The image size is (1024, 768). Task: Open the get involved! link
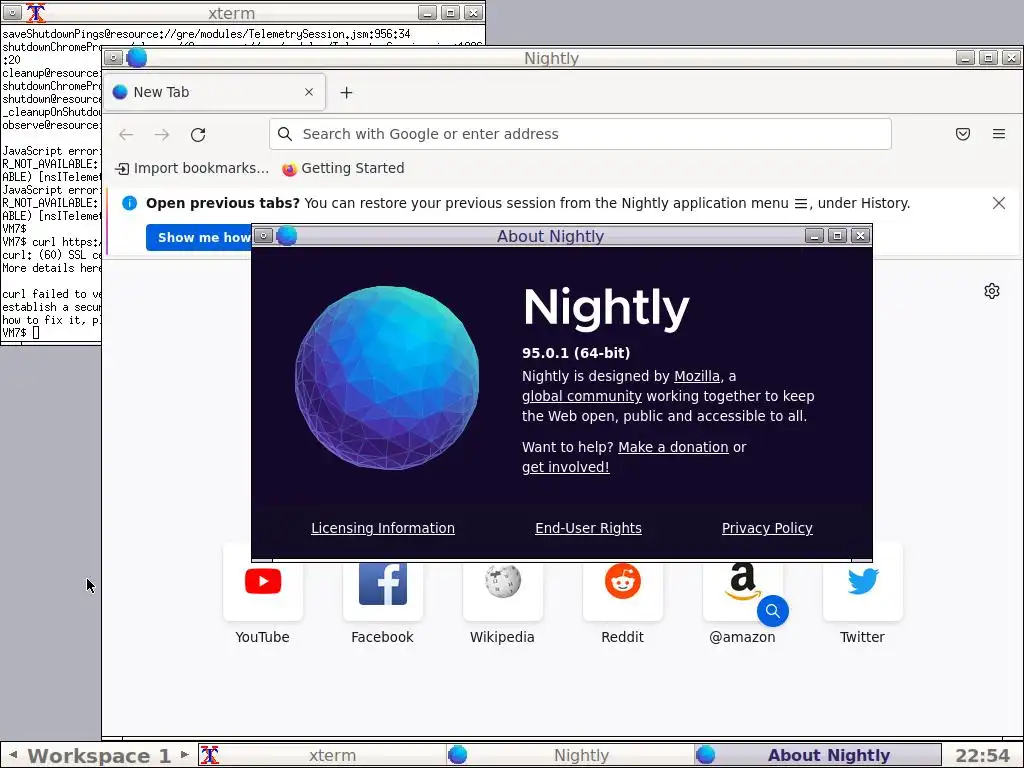pos(566,468)
